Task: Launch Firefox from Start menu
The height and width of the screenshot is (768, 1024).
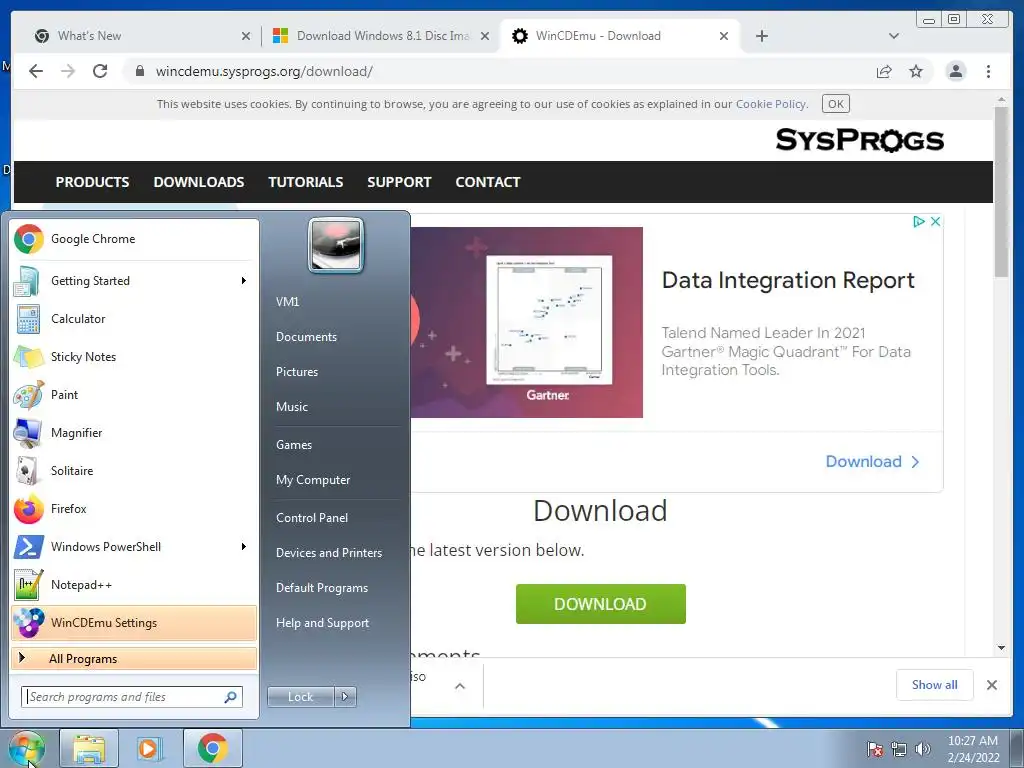Action: pos(134,508)
